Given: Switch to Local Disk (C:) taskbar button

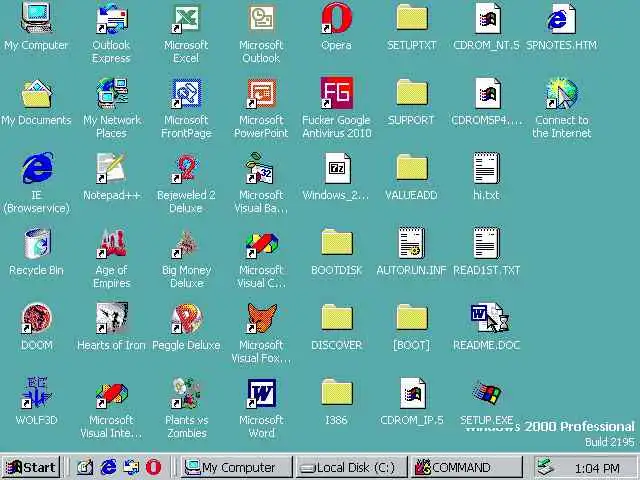Looking at the screenshot, I should click(351, 467).
